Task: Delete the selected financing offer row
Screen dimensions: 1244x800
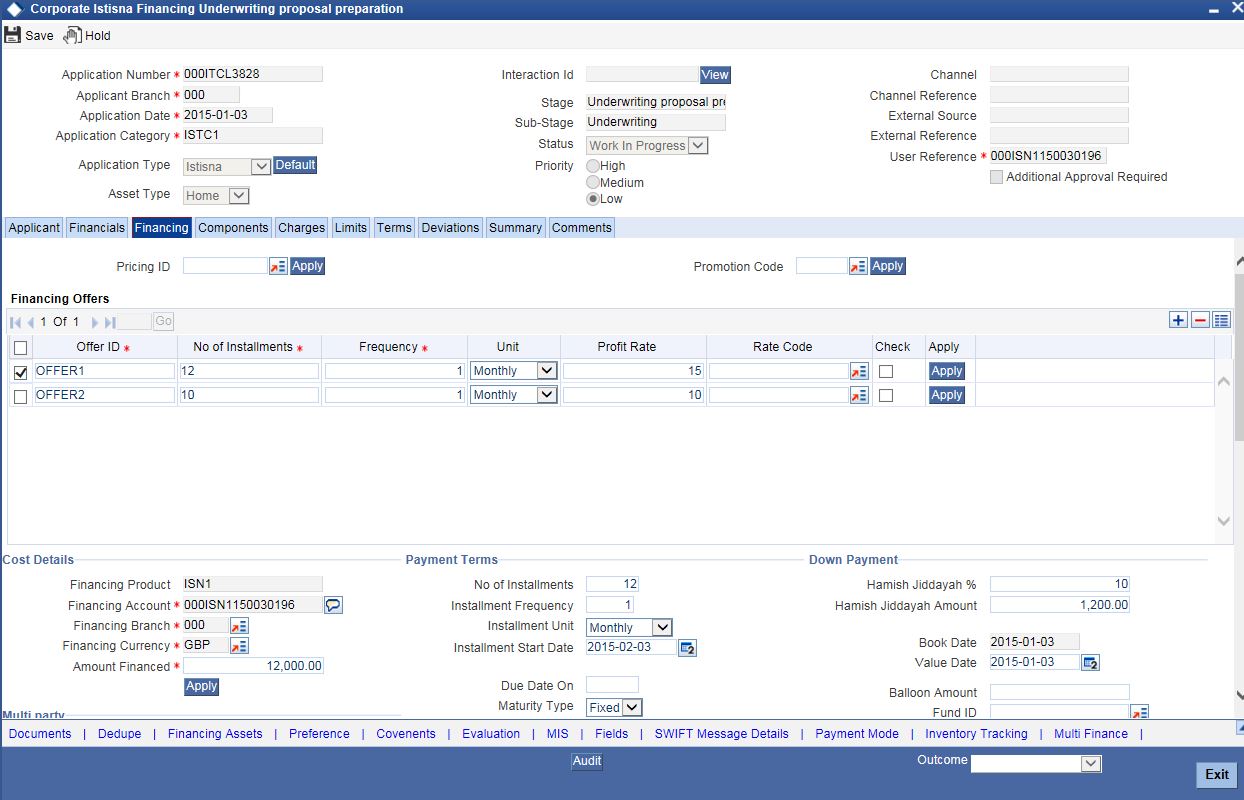Action: [x=1199, y=319]
